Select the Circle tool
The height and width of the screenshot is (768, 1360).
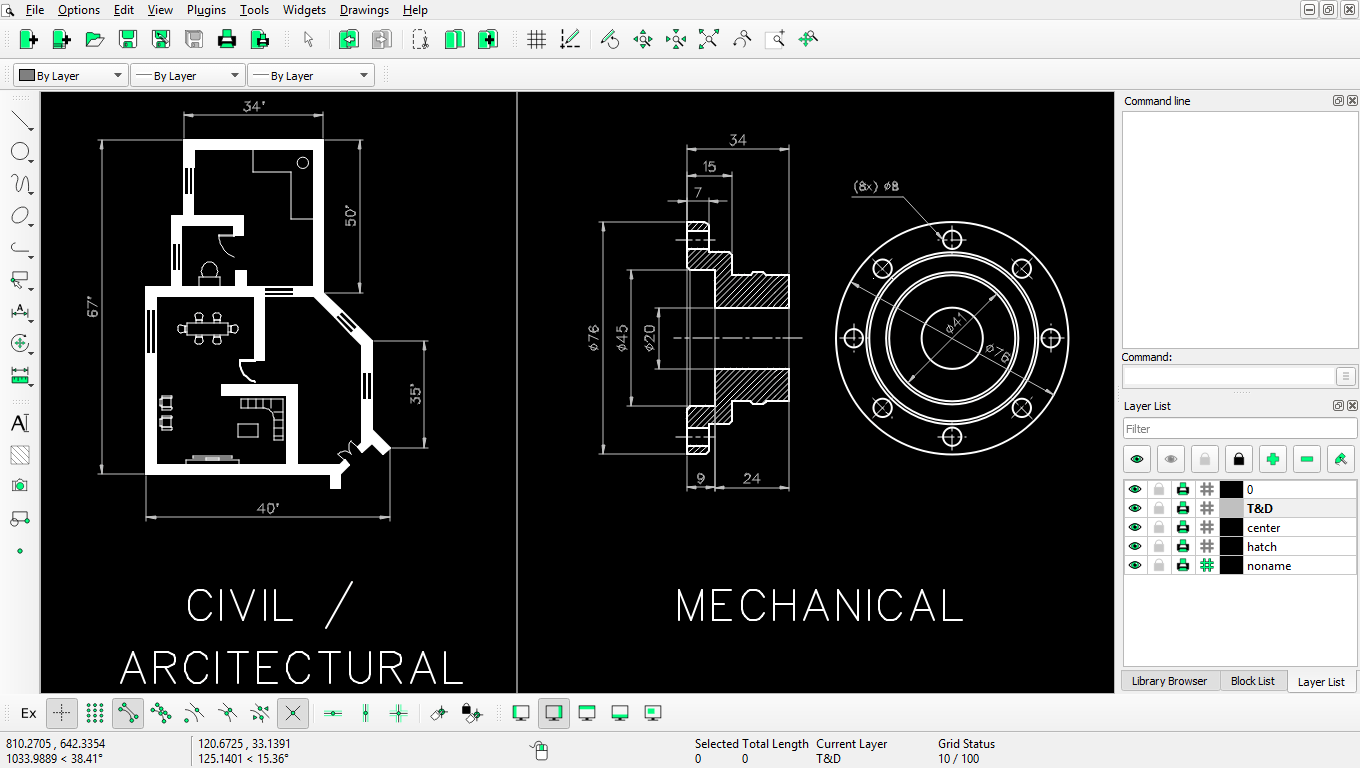pos(21,151)
